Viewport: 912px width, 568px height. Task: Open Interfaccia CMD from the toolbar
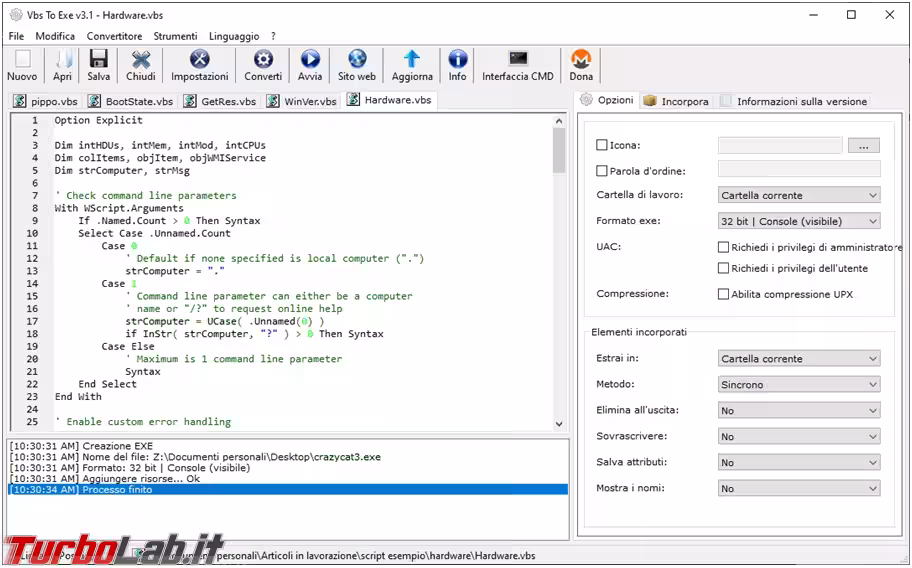pos(517,60)
